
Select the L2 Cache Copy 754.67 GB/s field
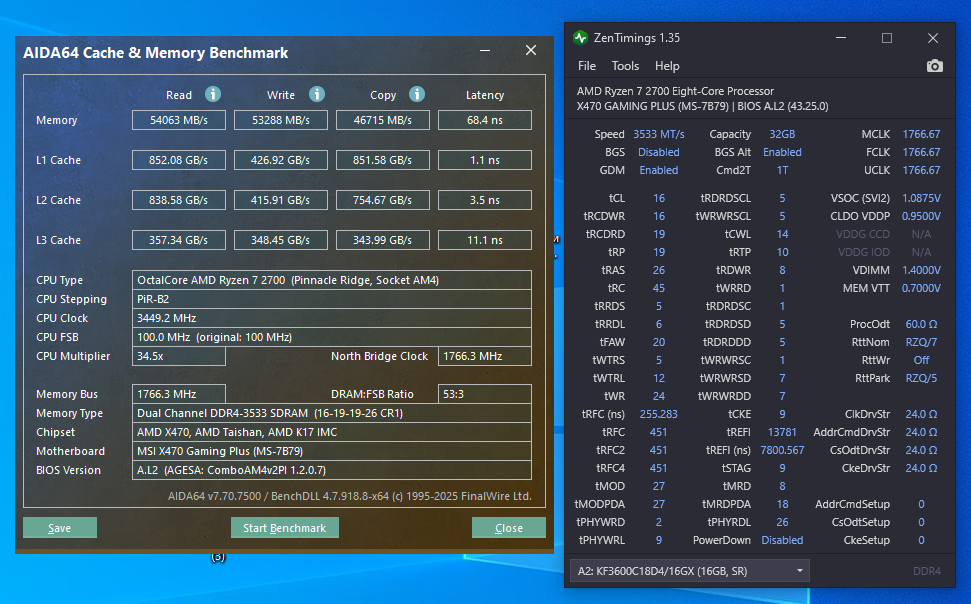pyautogui.click(x=383, y=200)
